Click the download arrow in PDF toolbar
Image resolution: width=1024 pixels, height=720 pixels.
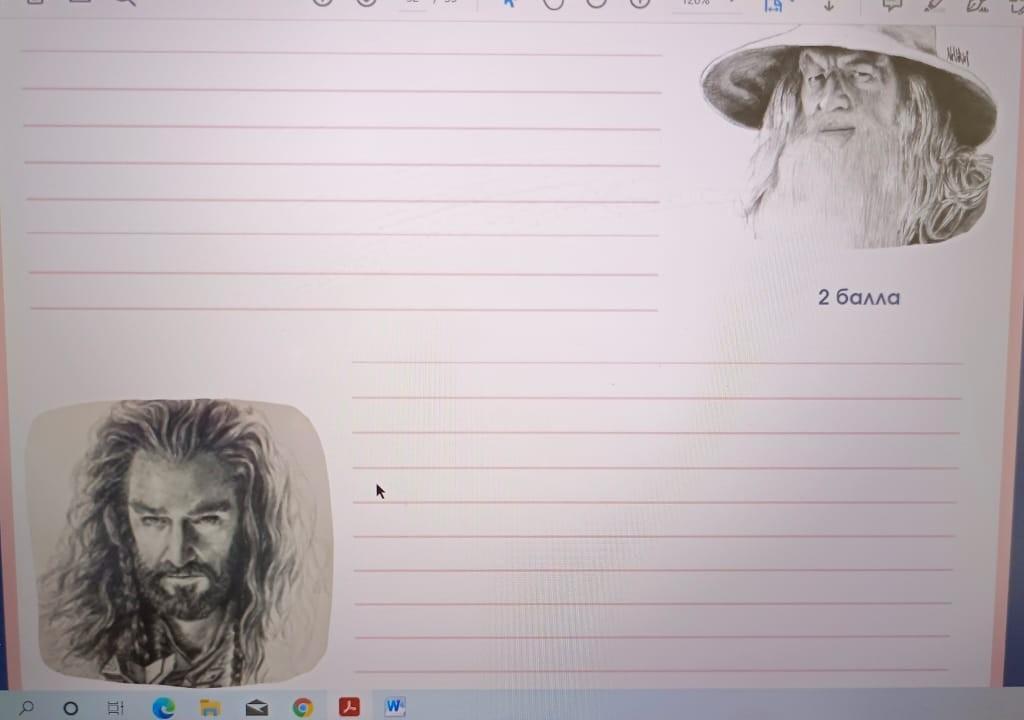tap(829, 5)
